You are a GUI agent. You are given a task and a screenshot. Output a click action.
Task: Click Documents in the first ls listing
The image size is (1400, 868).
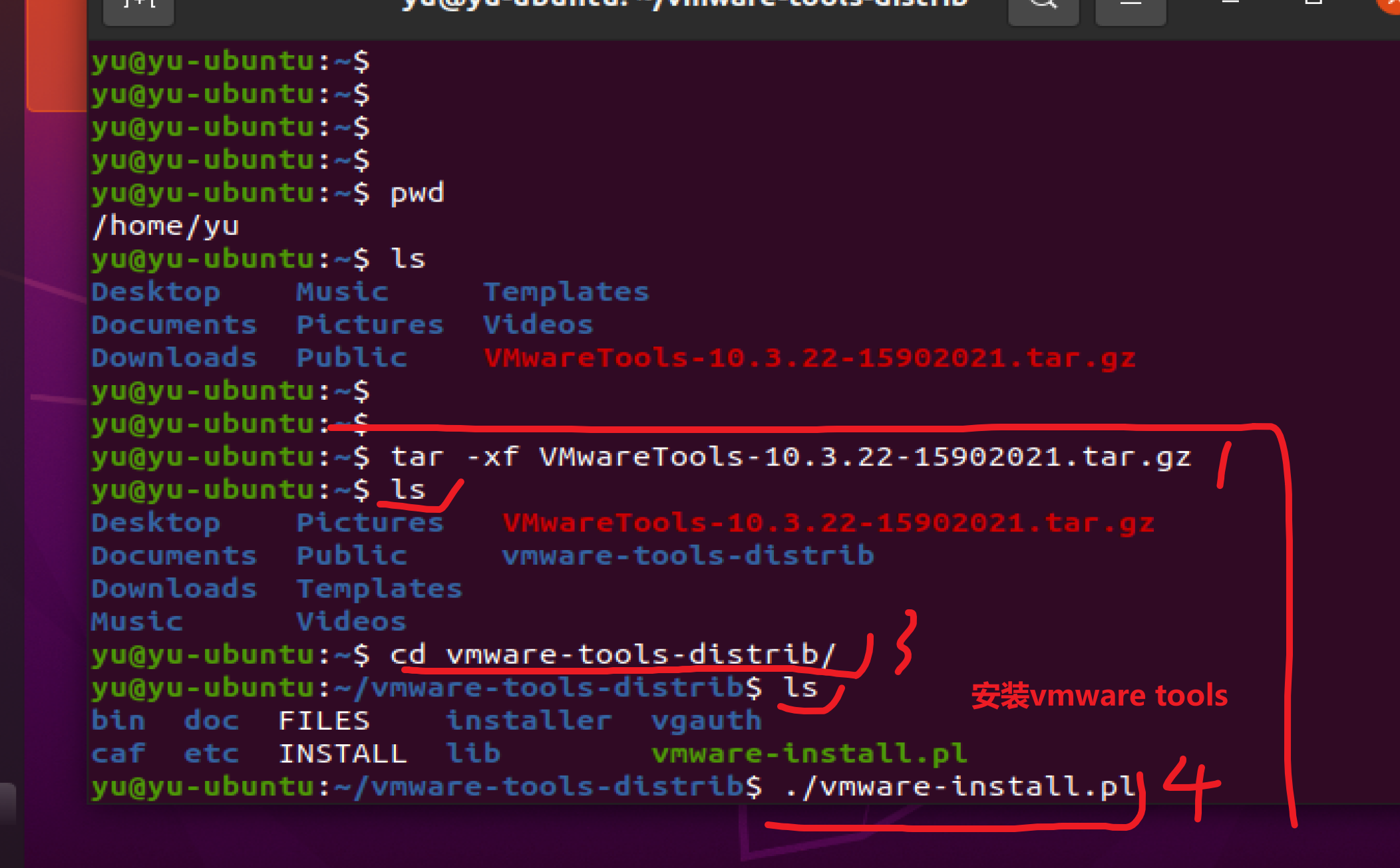click(x=174, y=325)
